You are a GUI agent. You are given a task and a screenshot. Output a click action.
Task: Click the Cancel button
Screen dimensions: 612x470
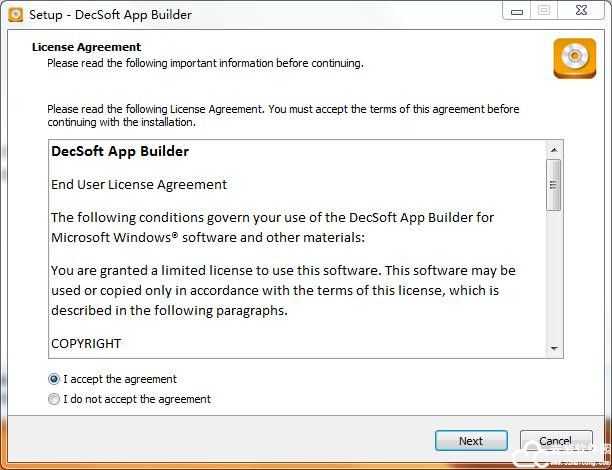[556, 441]
